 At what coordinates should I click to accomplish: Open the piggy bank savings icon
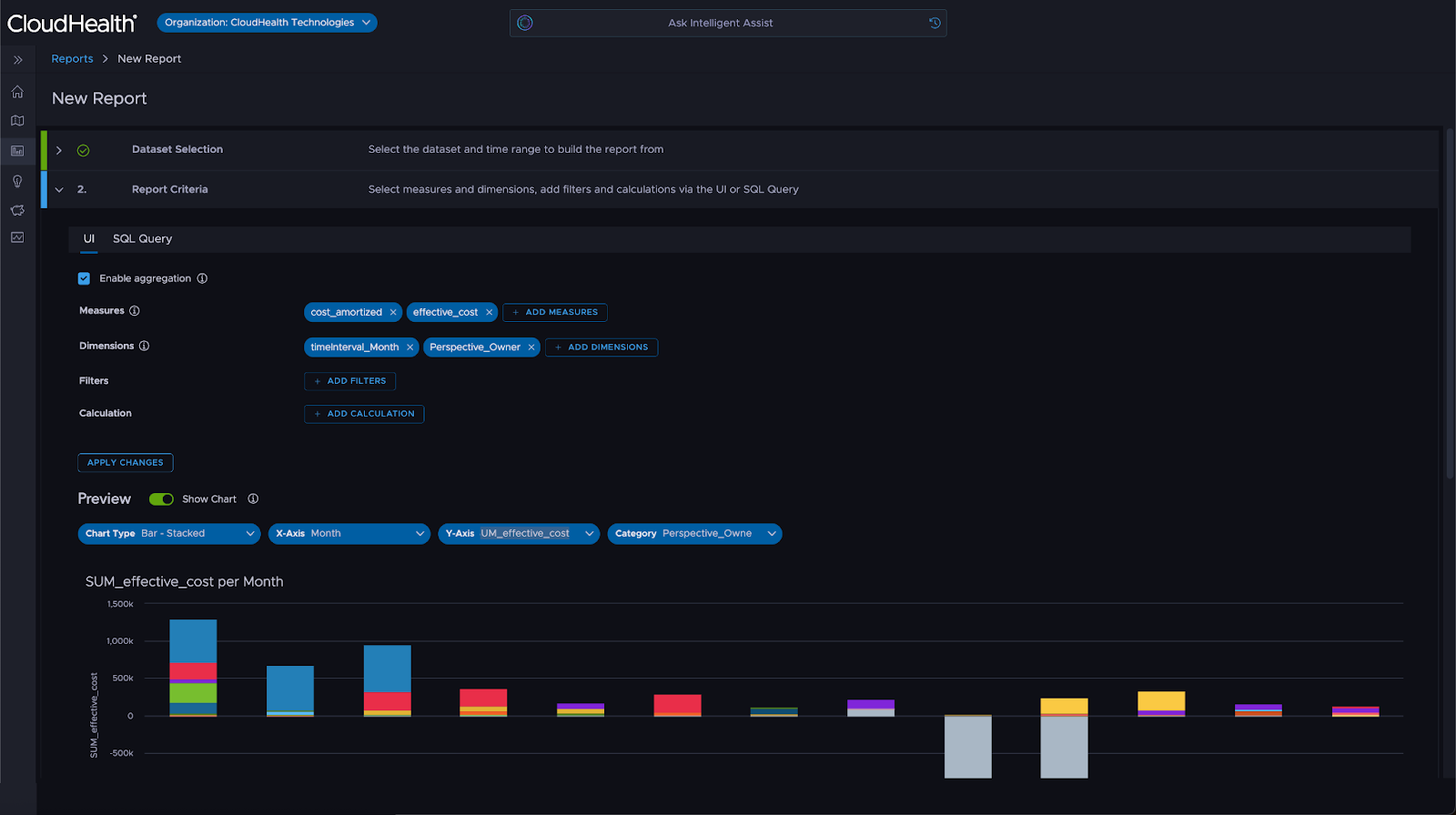pyautogui.click(x=17, y=210)
